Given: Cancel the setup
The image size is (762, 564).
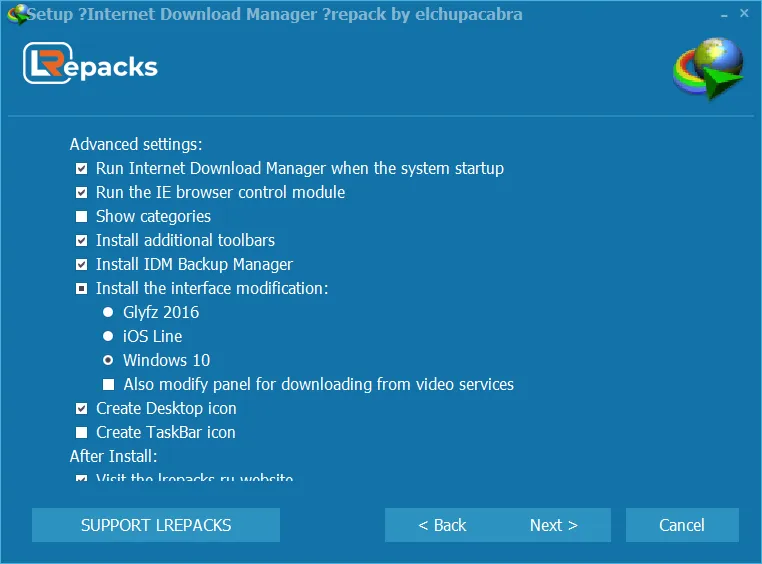Looking at the screenshot, I should [682, 525].
